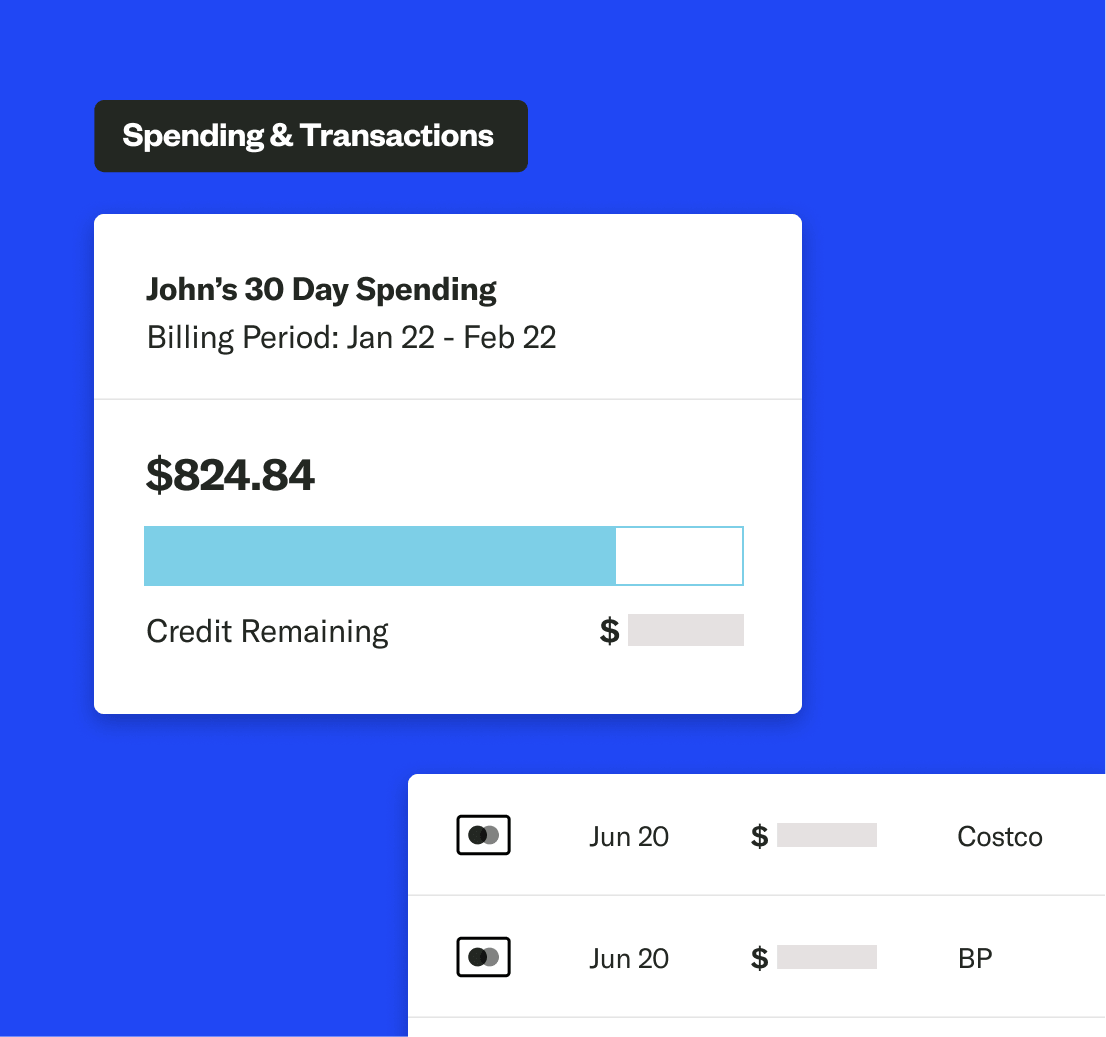
Task: Click the empty row below the BP transaction
Action: tap(756, 1028)
